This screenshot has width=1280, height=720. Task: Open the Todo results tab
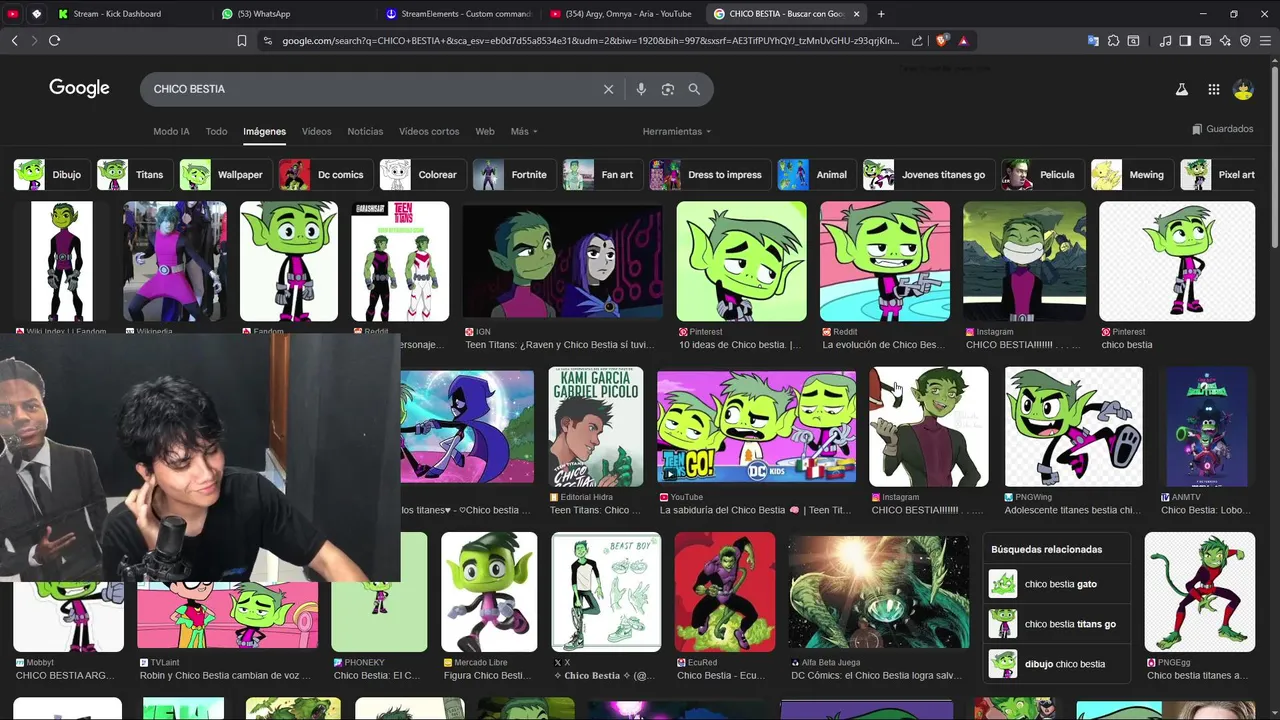[x=216, y=131]
